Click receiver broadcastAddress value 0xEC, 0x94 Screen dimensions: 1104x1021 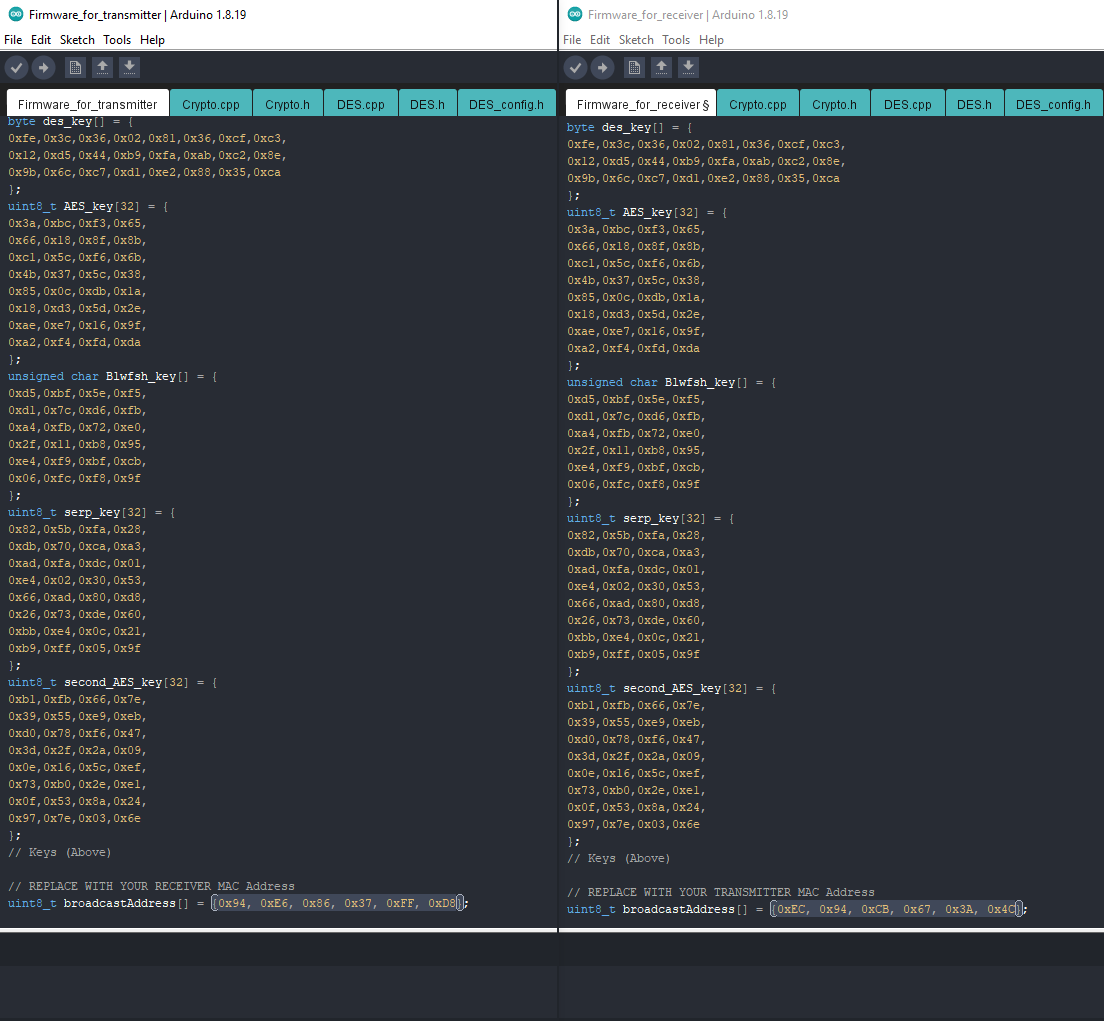pos(813,909)
